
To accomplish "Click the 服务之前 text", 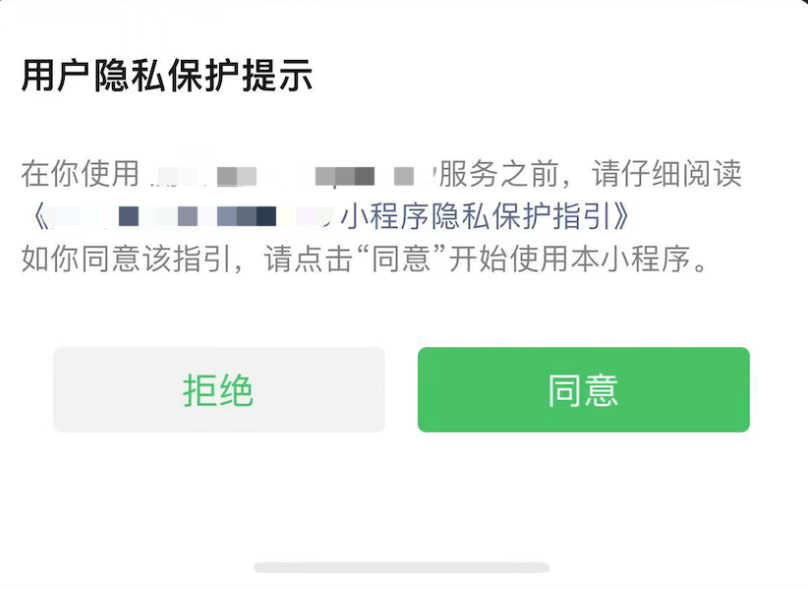I will (498, 174).
